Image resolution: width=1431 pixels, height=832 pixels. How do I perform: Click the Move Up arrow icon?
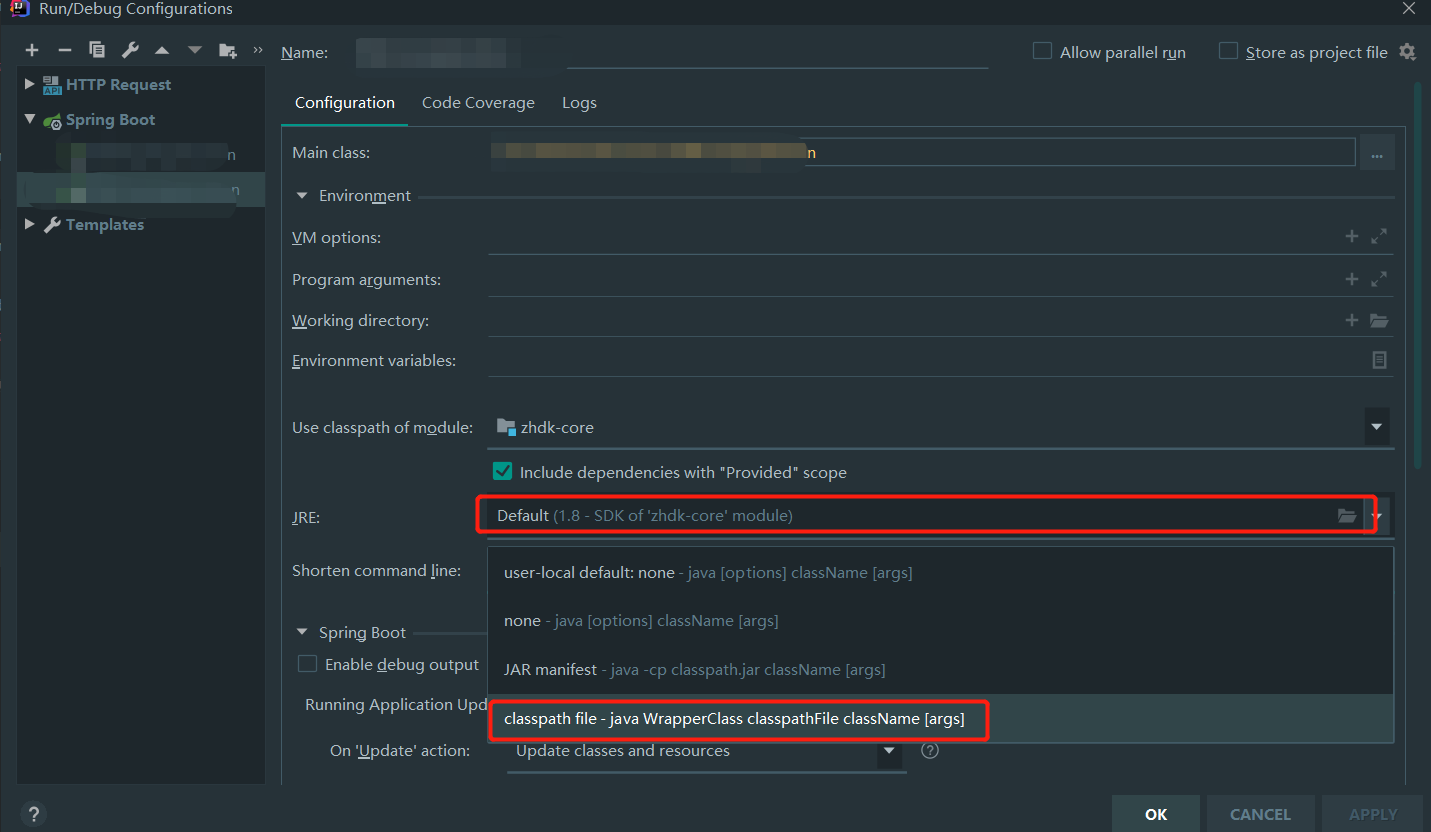click(162, 51)
